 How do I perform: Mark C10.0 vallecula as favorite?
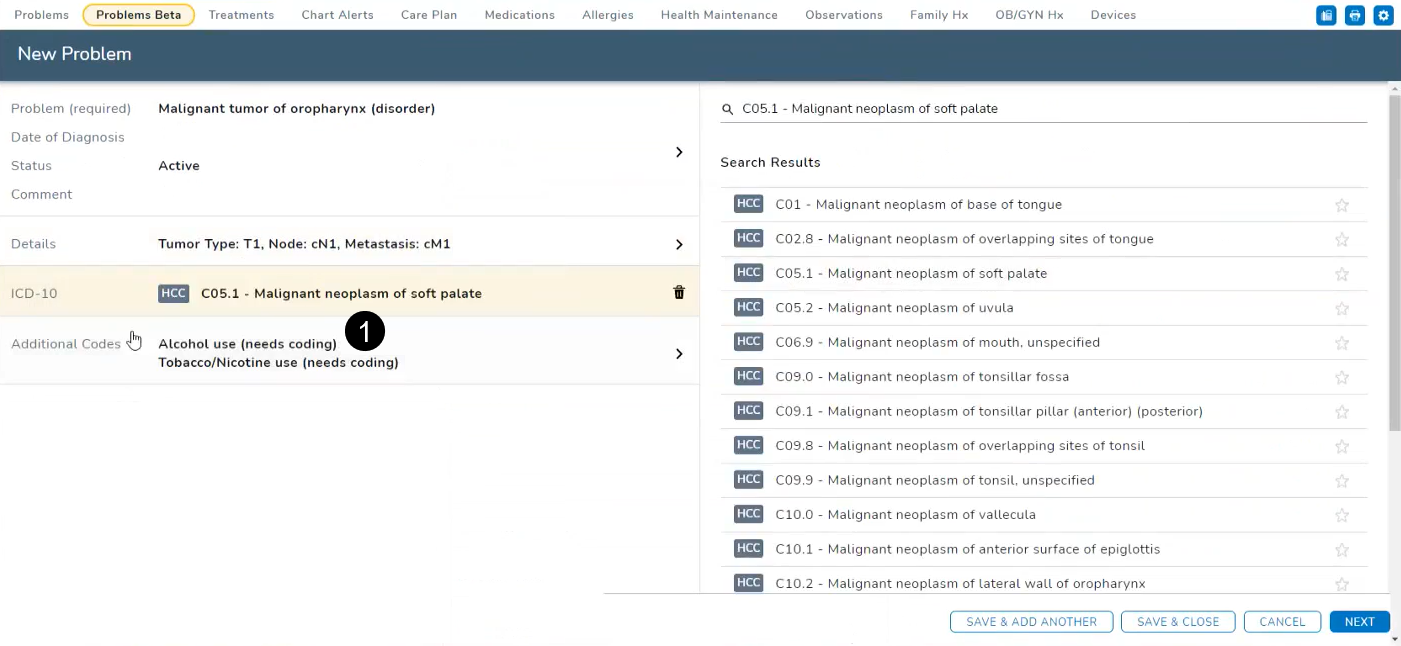1342,515
